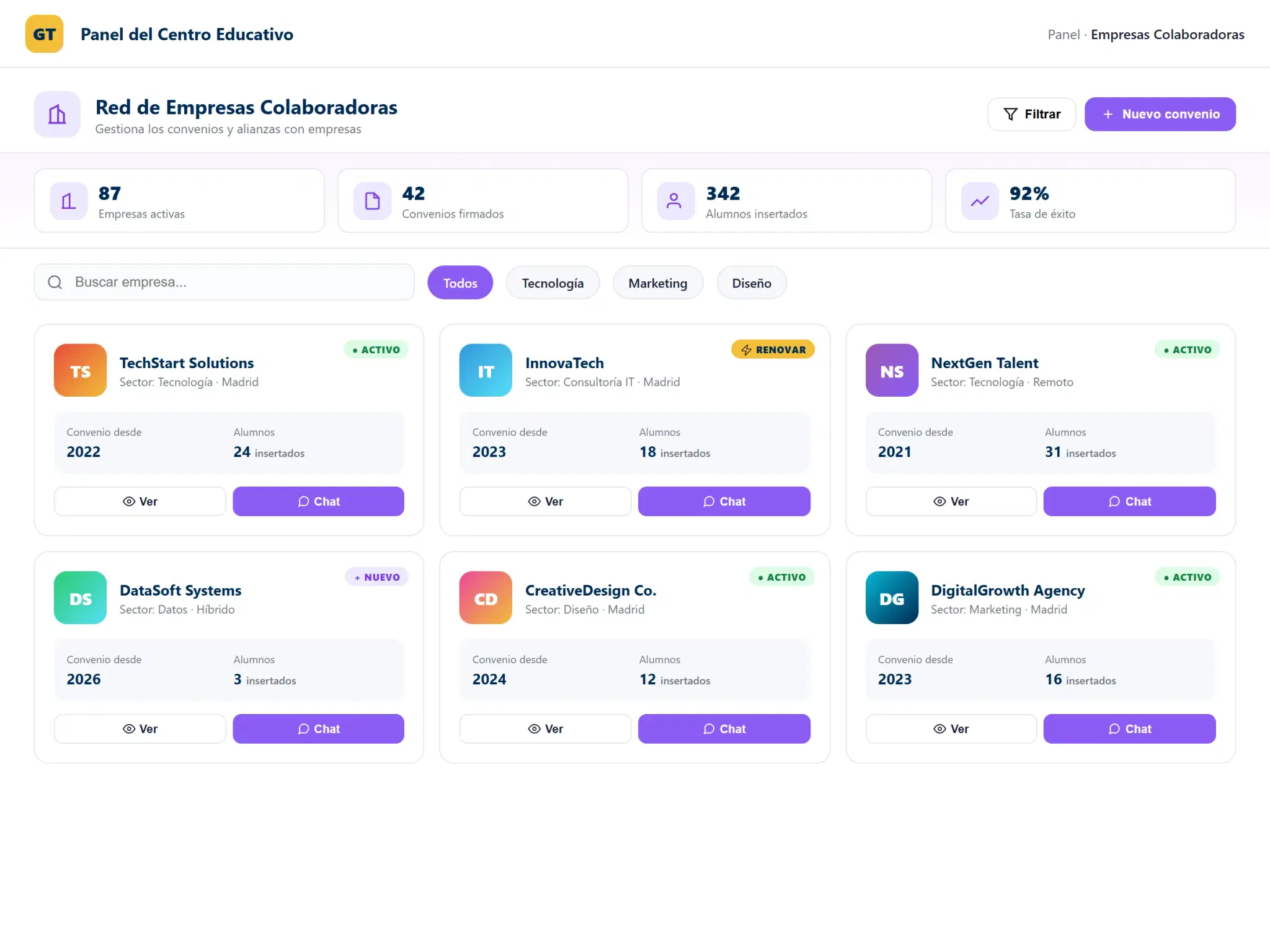The height and width of the screenshot is (952, 1270).
Task: Click the GT logo badge
Action: (x=44, y=34)
